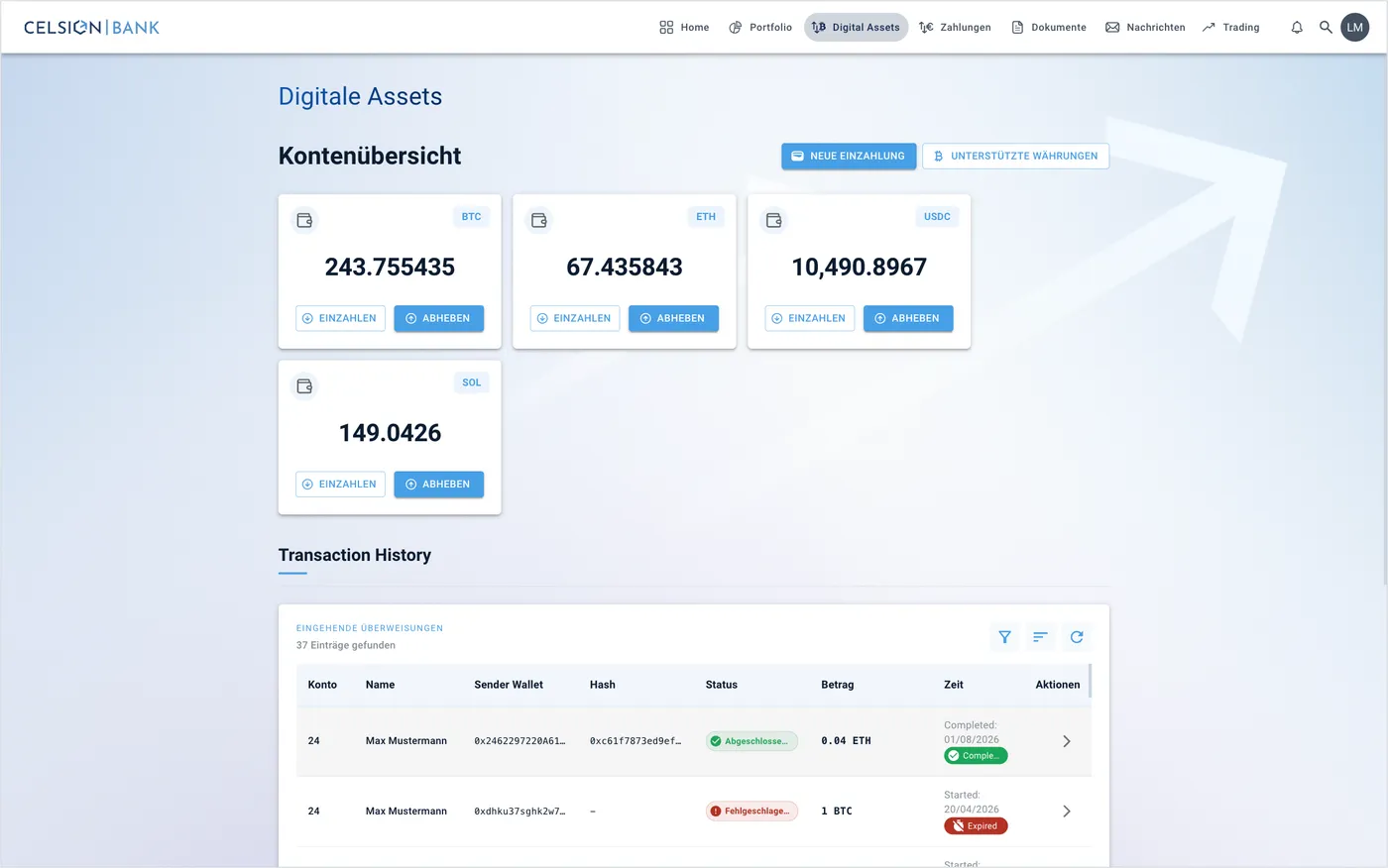Viewport: 1388px width, 868px height.
Task: Go to the Trading page
Action: (1230, 27)
